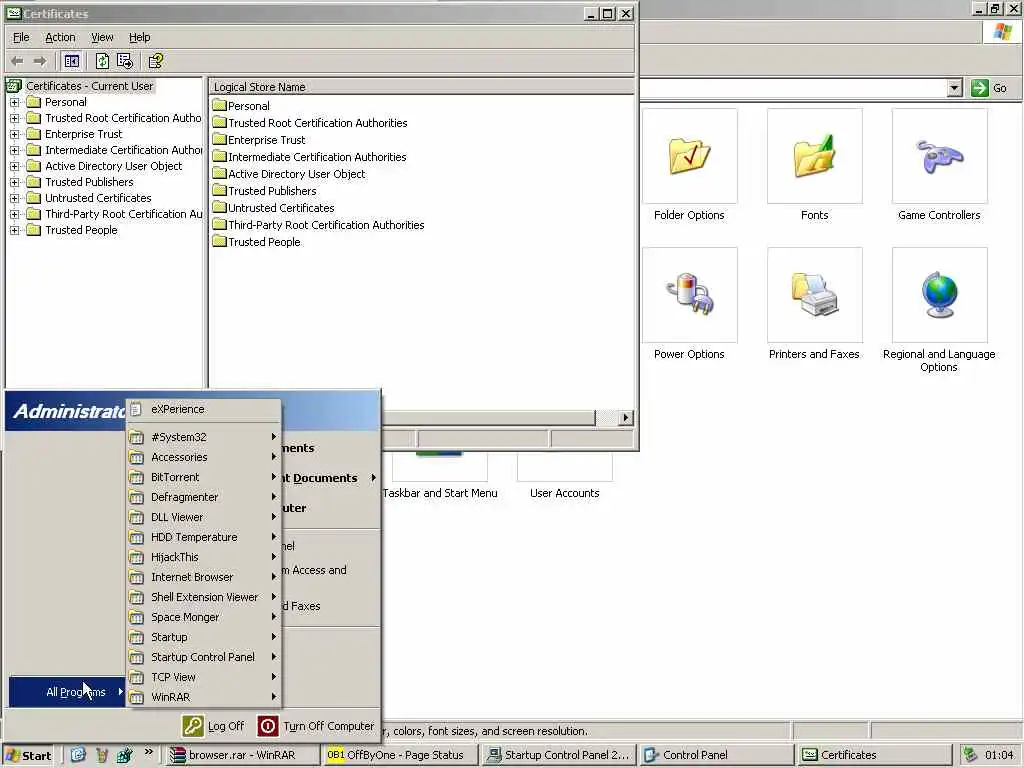Switch to OffByOne - Page Status taskbar button
This screenshot has width=1024, height=768.
point(400,755)
